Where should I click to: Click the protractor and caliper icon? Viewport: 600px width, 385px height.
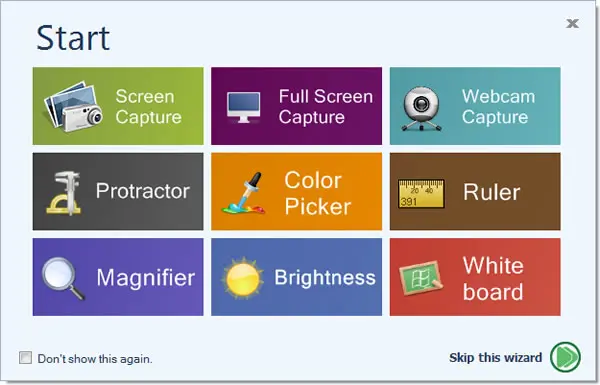(64, 192)
